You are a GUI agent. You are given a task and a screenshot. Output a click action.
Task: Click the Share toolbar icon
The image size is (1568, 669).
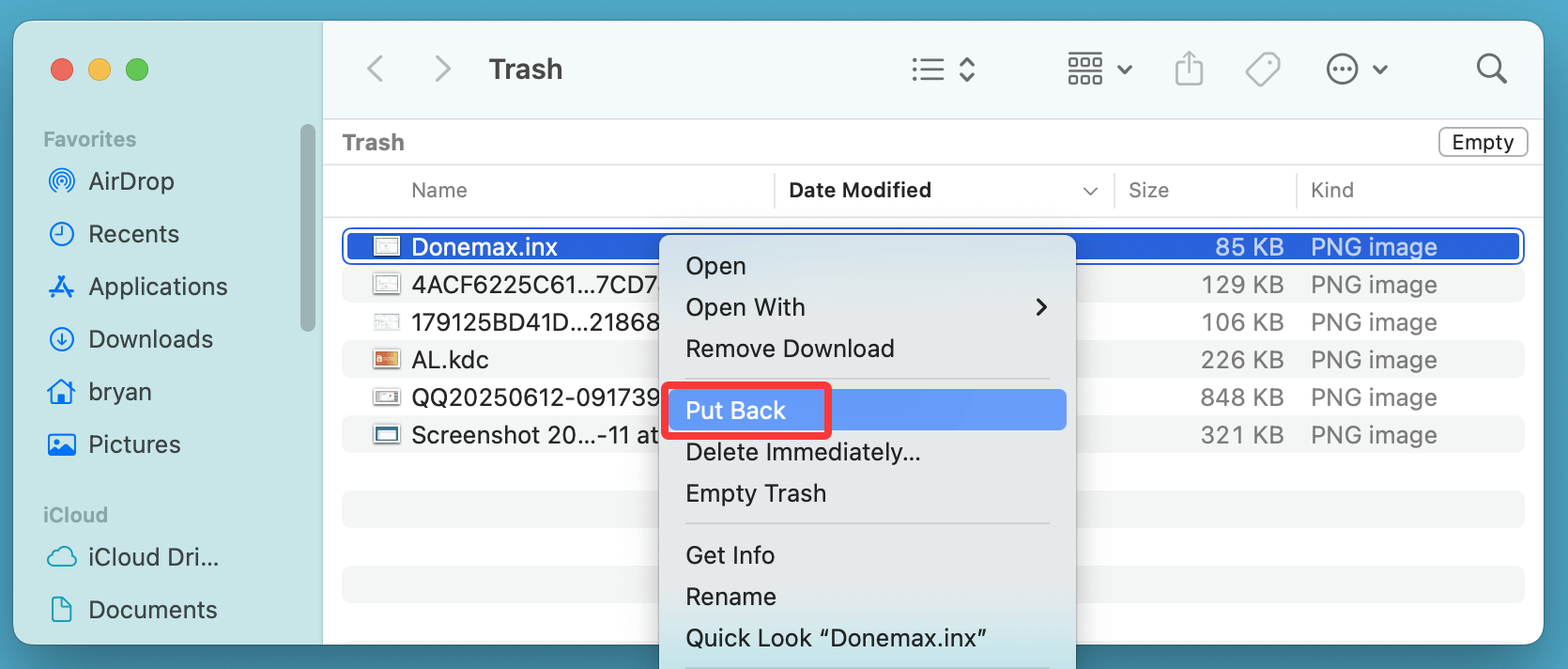point(1189,69)
